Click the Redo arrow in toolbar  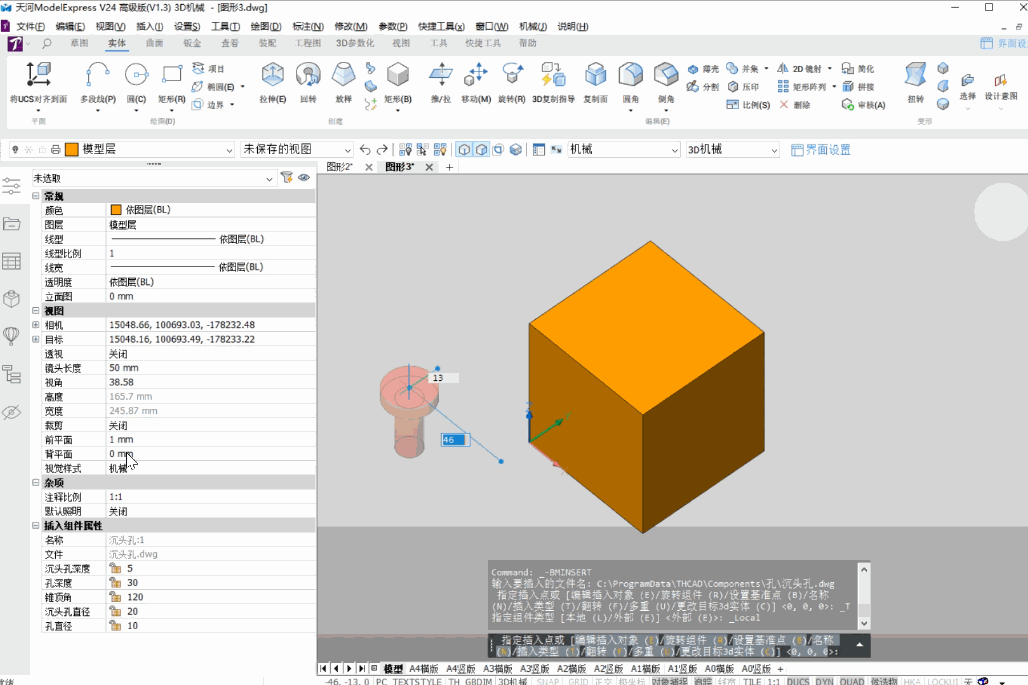click(x=382, y=149)
